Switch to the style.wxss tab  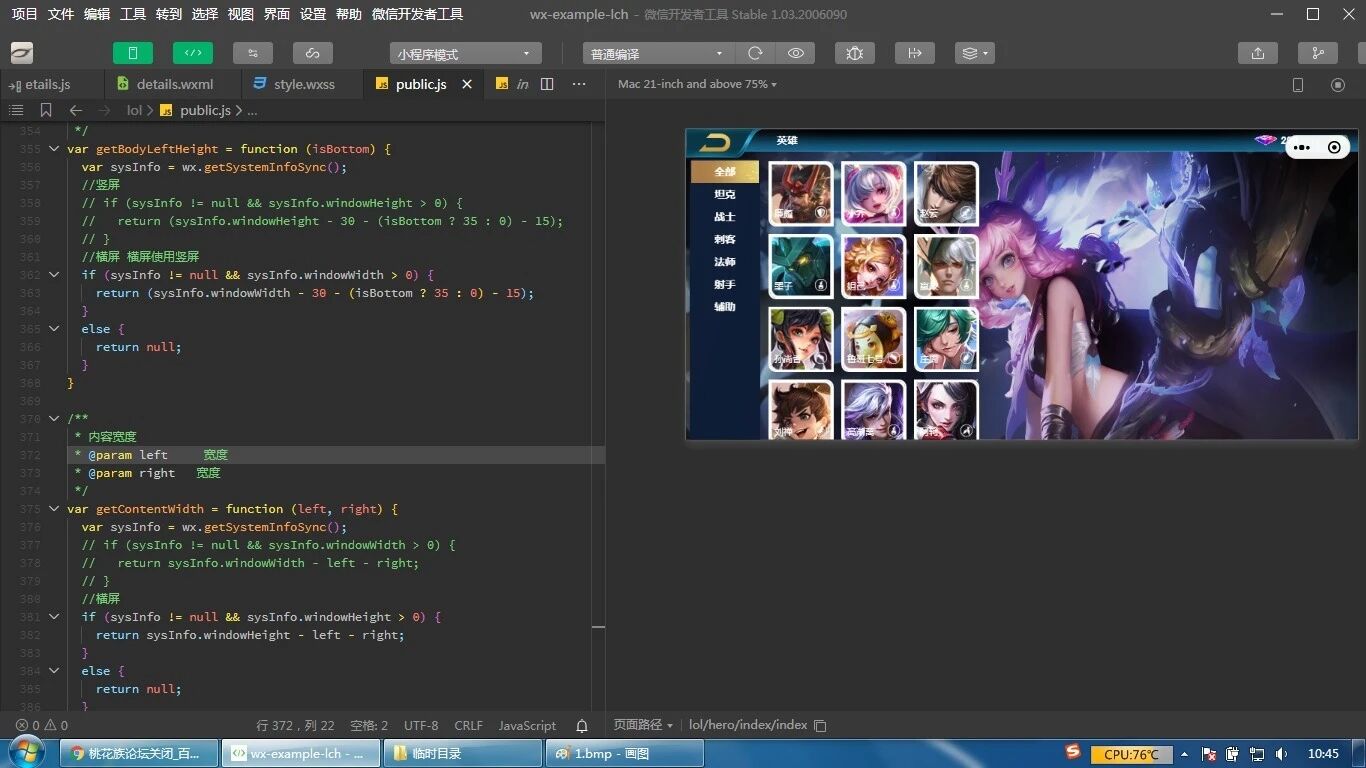click(304, 84)
